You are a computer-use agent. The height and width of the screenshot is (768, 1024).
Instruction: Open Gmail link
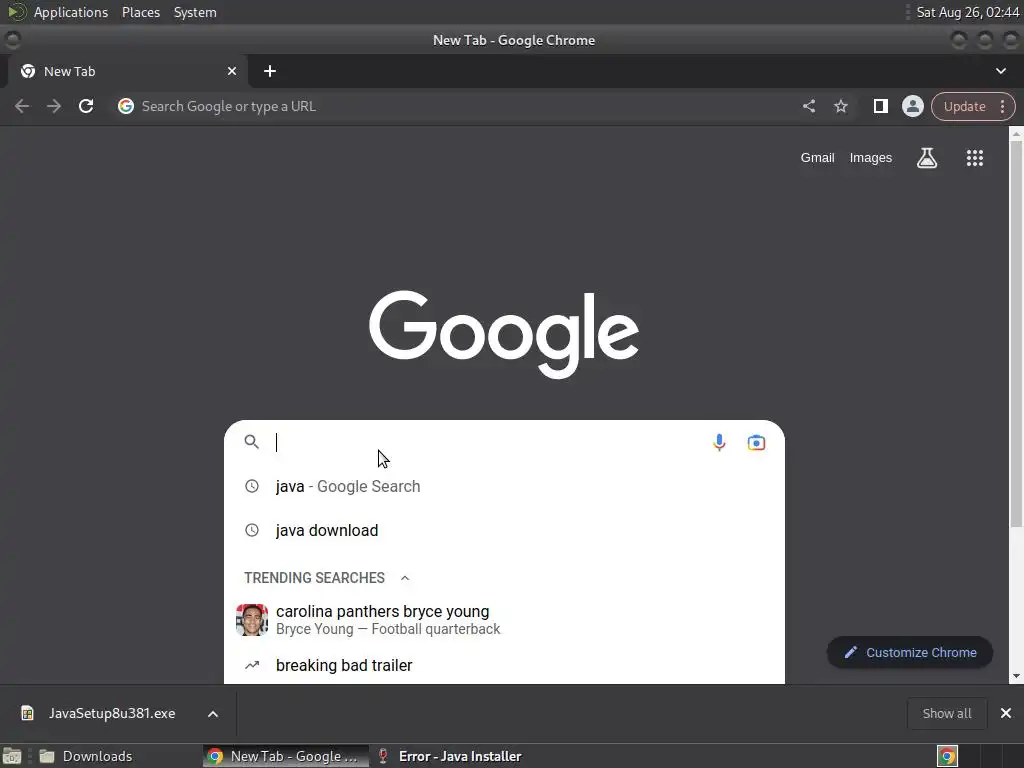tap(818, 157)
